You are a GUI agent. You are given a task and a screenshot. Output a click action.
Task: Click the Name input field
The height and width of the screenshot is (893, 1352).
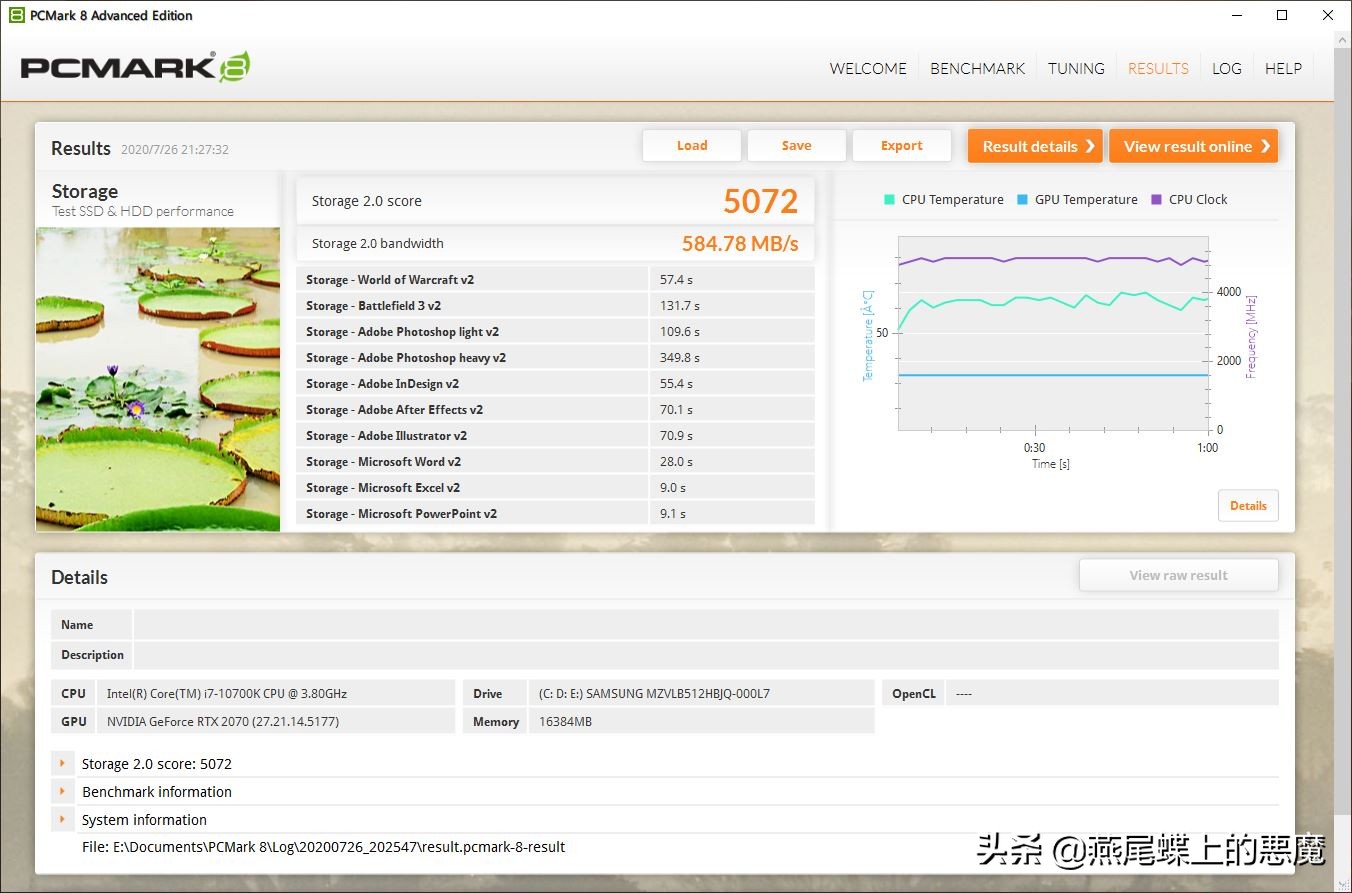700,624
